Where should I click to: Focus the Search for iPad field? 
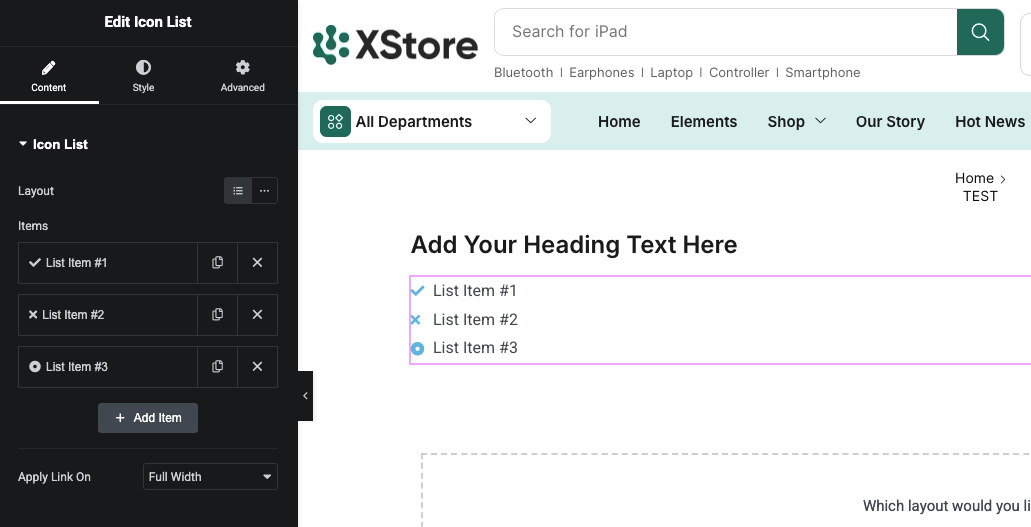725,32
